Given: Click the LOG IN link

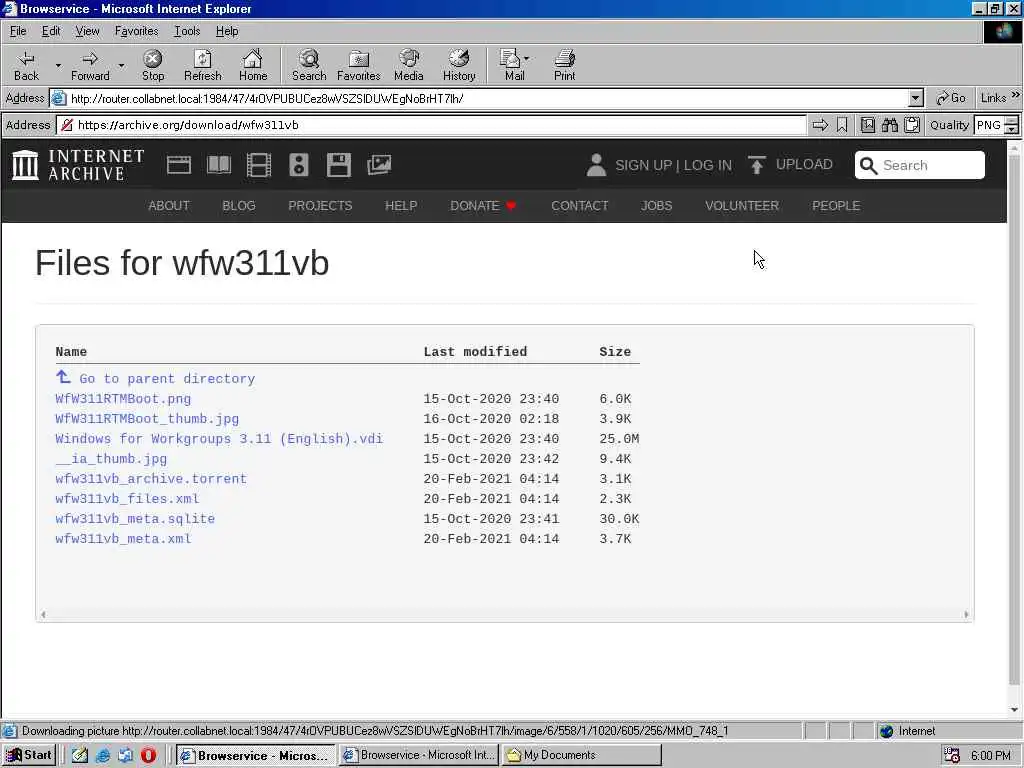Looking at the screenshot, I should click(x=708, y=165).
